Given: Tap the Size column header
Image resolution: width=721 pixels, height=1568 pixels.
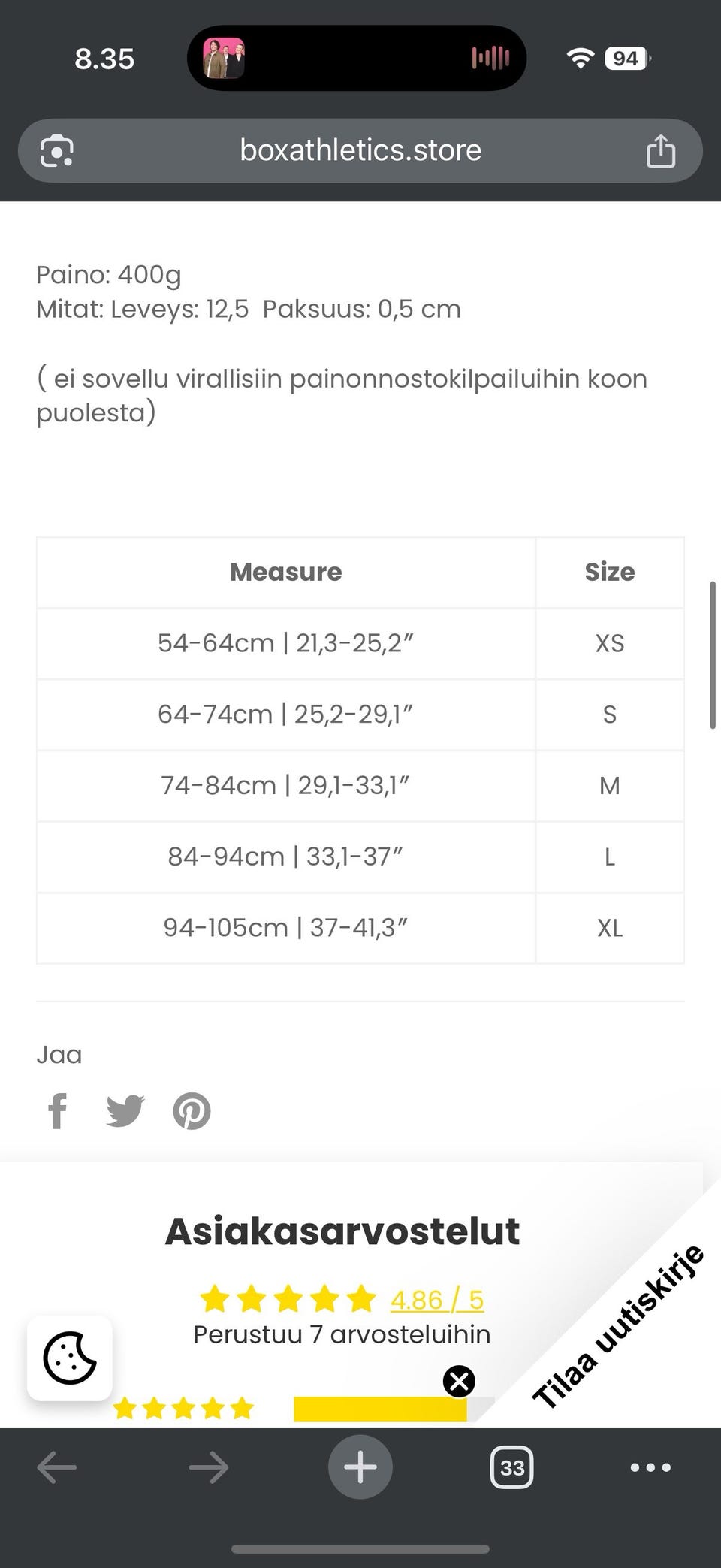Looking at the screenshot, I should click(x=610, y=572).
